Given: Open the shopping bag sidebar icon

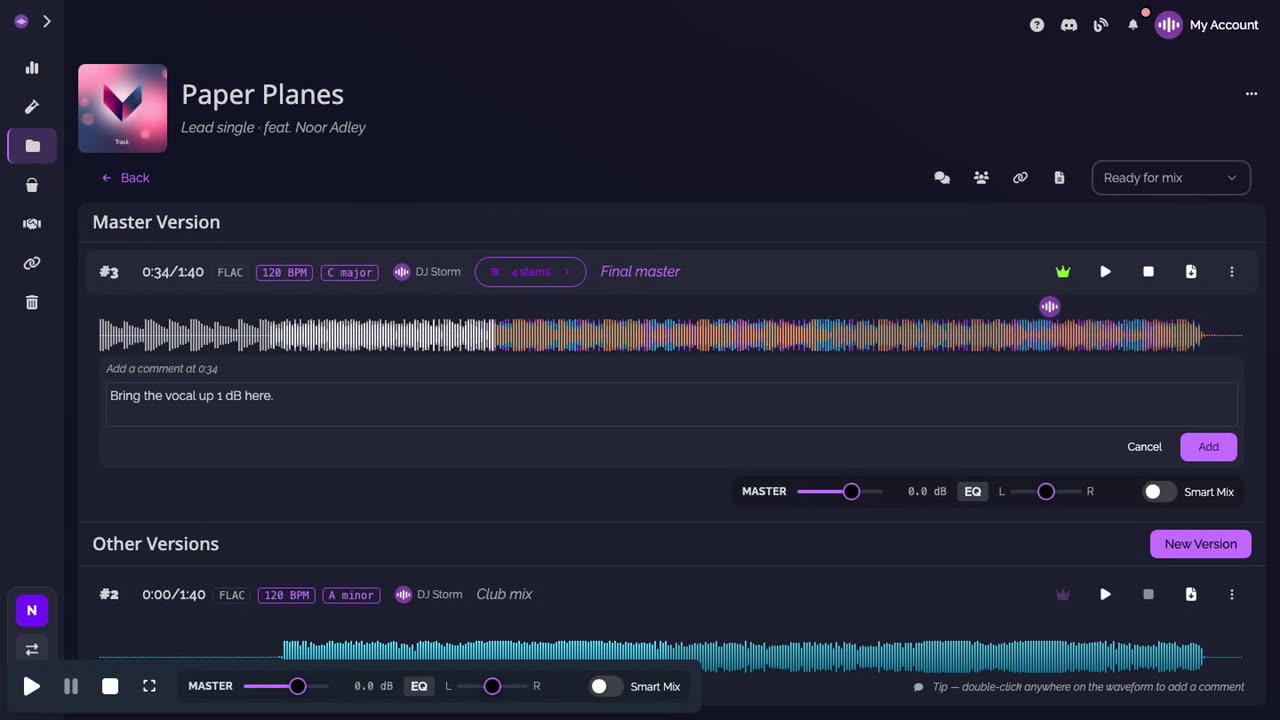Looking at the screenshot, I should (32, 185).
